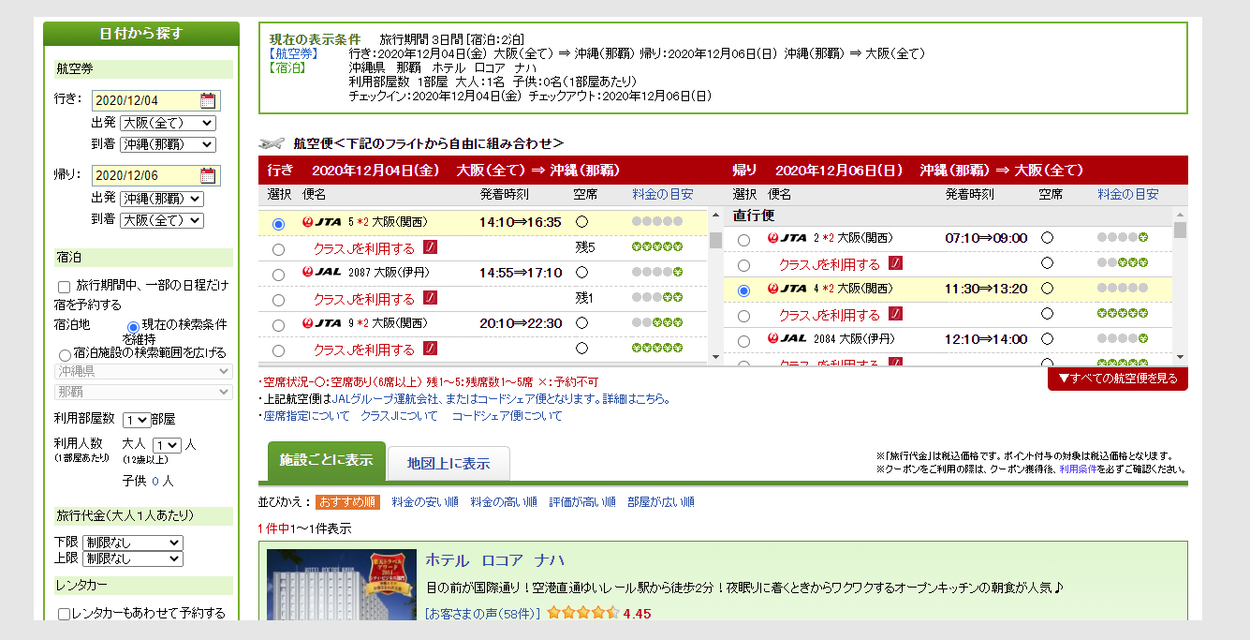Image resolution: width=1250 pixels, height=640 pixels.
Task: Tick the レンタカーもあわせて予約する checkbox
Action: pyautogui.click(x=64, y=614)
